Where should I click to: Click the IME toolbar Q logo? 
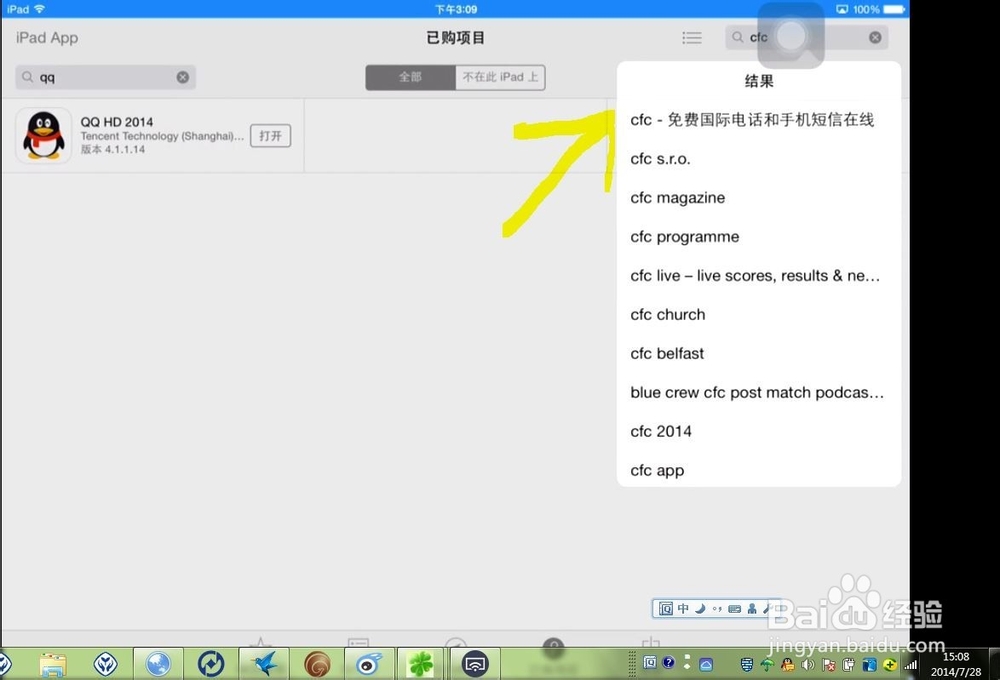[665, 609]
